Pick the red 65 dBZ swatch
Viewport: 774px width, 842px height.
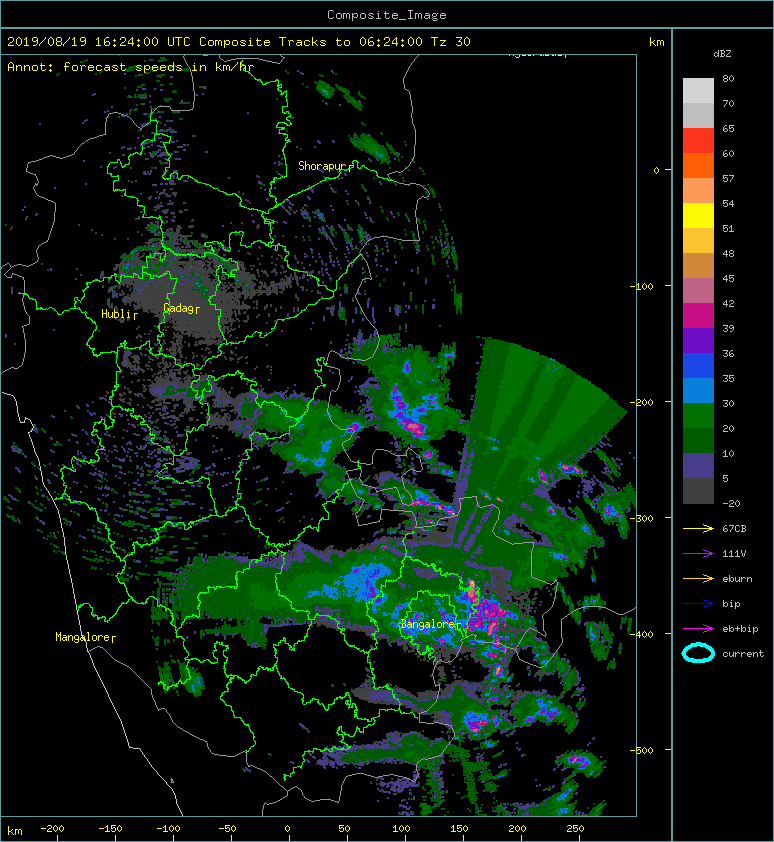coord(698,141)
